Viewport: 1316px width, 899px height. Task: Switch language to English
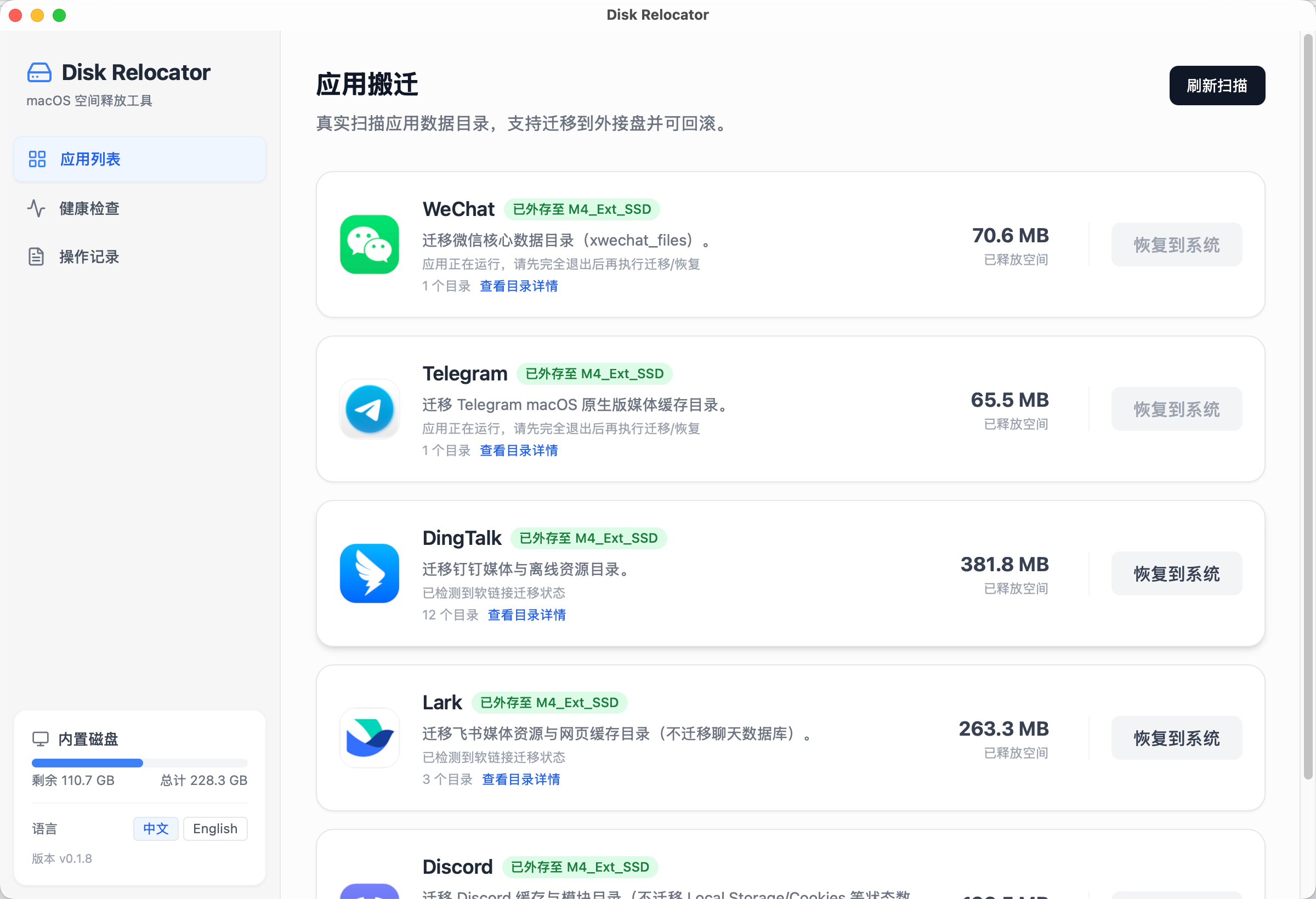pos(215,828)
